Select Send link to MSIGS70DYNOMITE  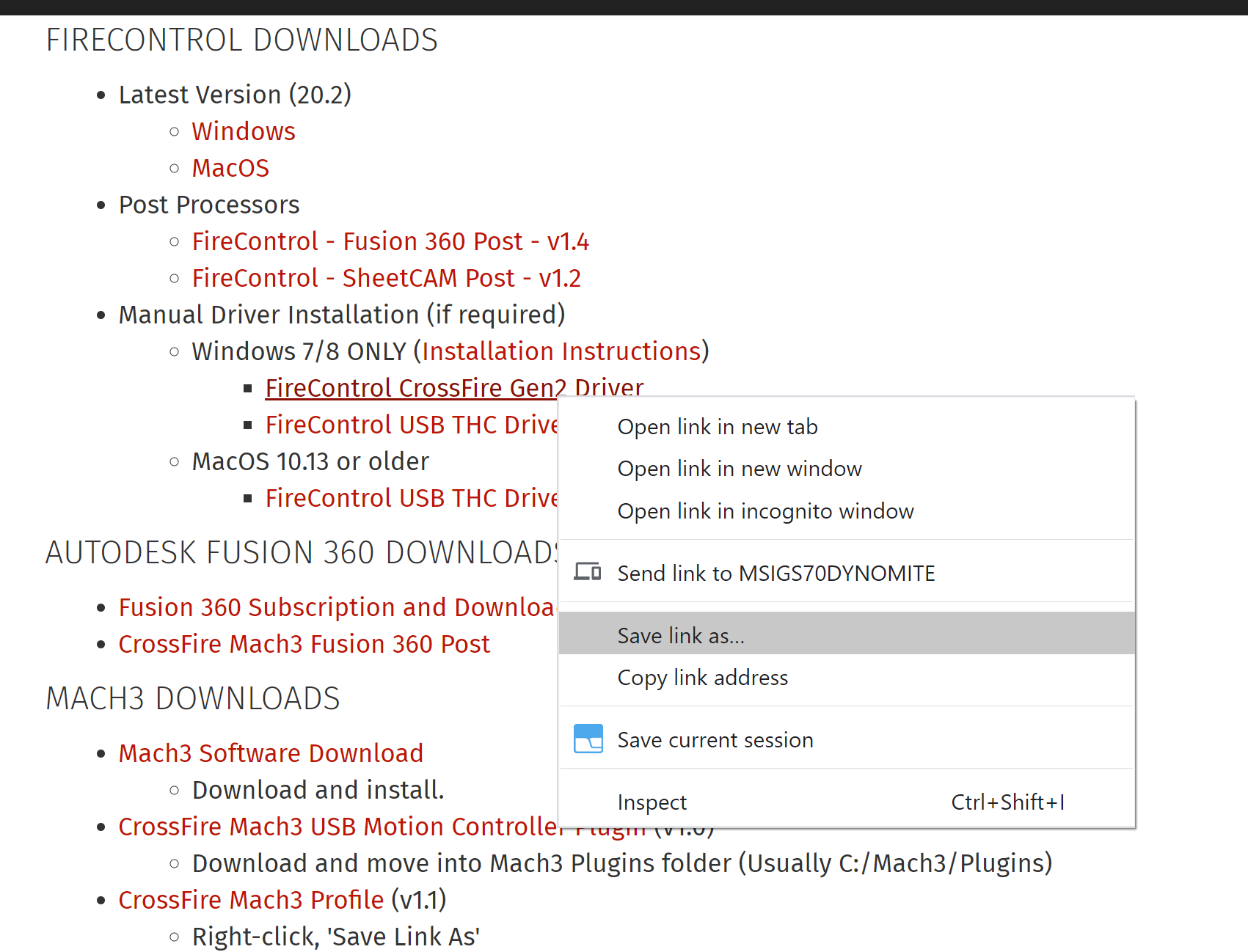click(847, 573)
